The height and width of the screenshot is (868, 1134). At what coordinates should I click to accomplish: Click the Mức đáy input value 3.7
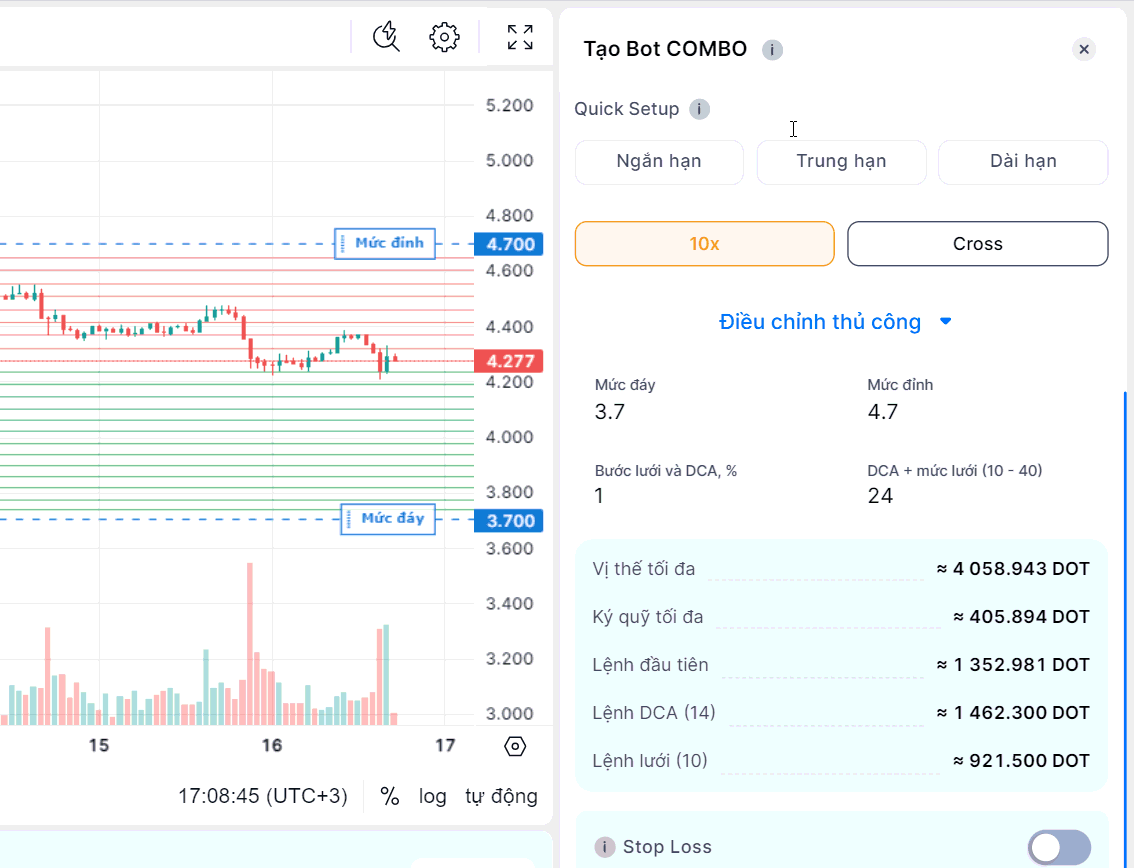click(x=610, y=412)
